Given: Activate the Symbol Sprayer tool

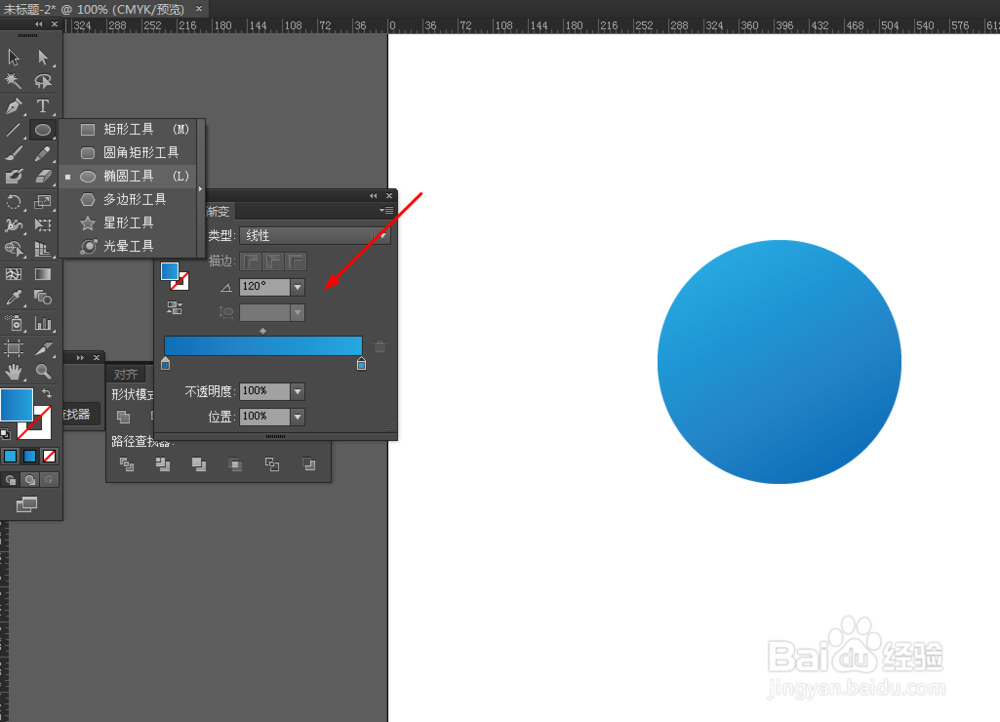Looking at the screenshot, I should (13, 323).
